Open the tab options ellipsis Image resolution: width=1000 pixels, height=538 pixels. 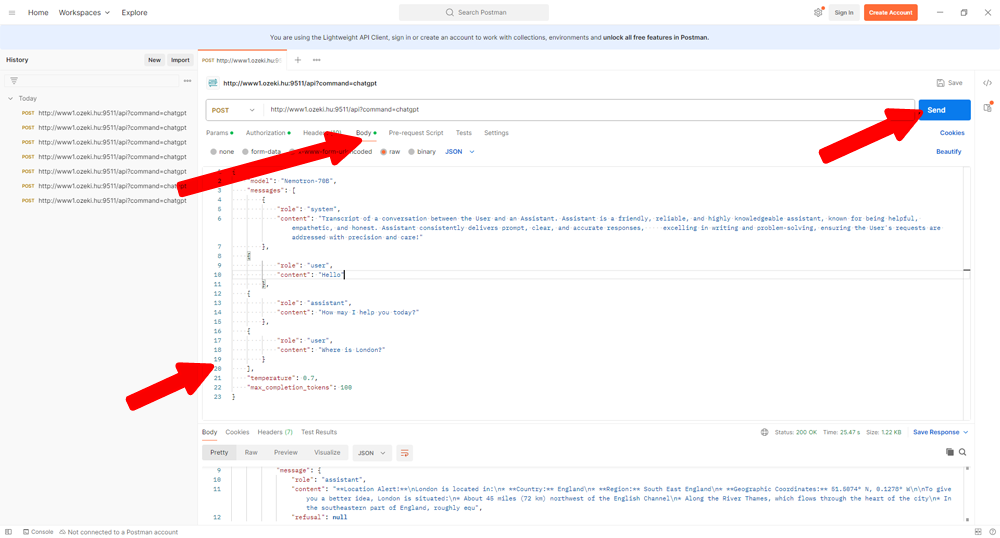pyautogui.click(x=316, y=60)
